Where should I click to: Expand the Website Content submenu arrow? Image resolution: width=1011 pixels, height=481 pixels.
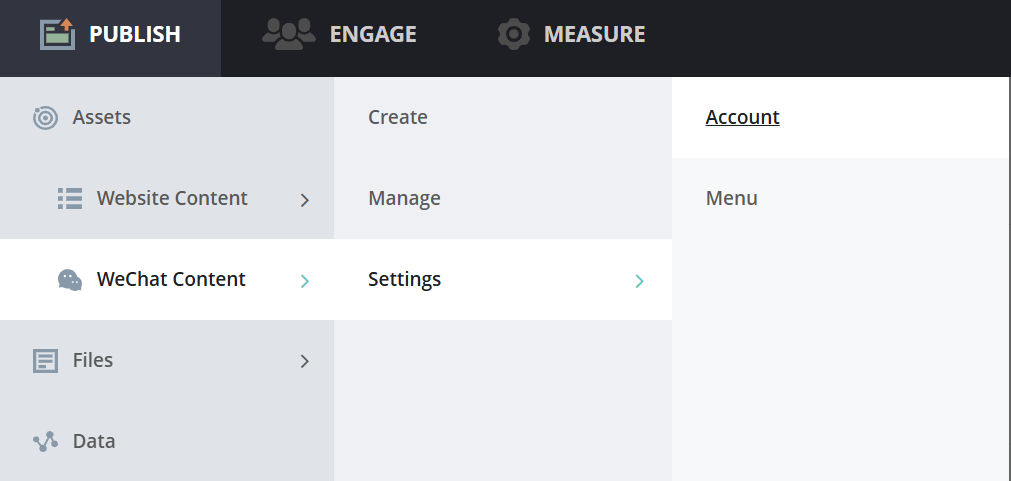point(305,200)
